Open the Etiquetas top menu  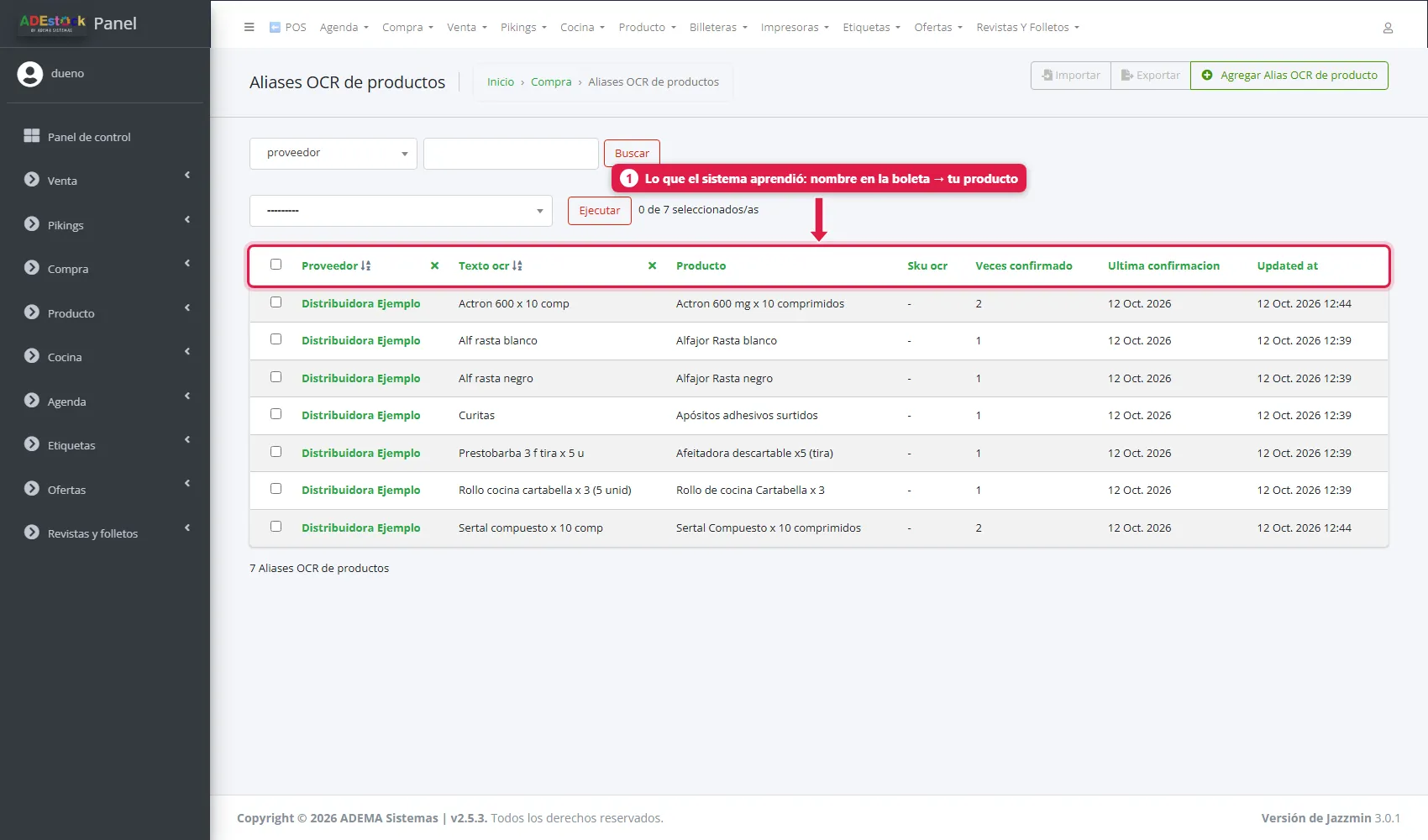[x=871, y=28]
